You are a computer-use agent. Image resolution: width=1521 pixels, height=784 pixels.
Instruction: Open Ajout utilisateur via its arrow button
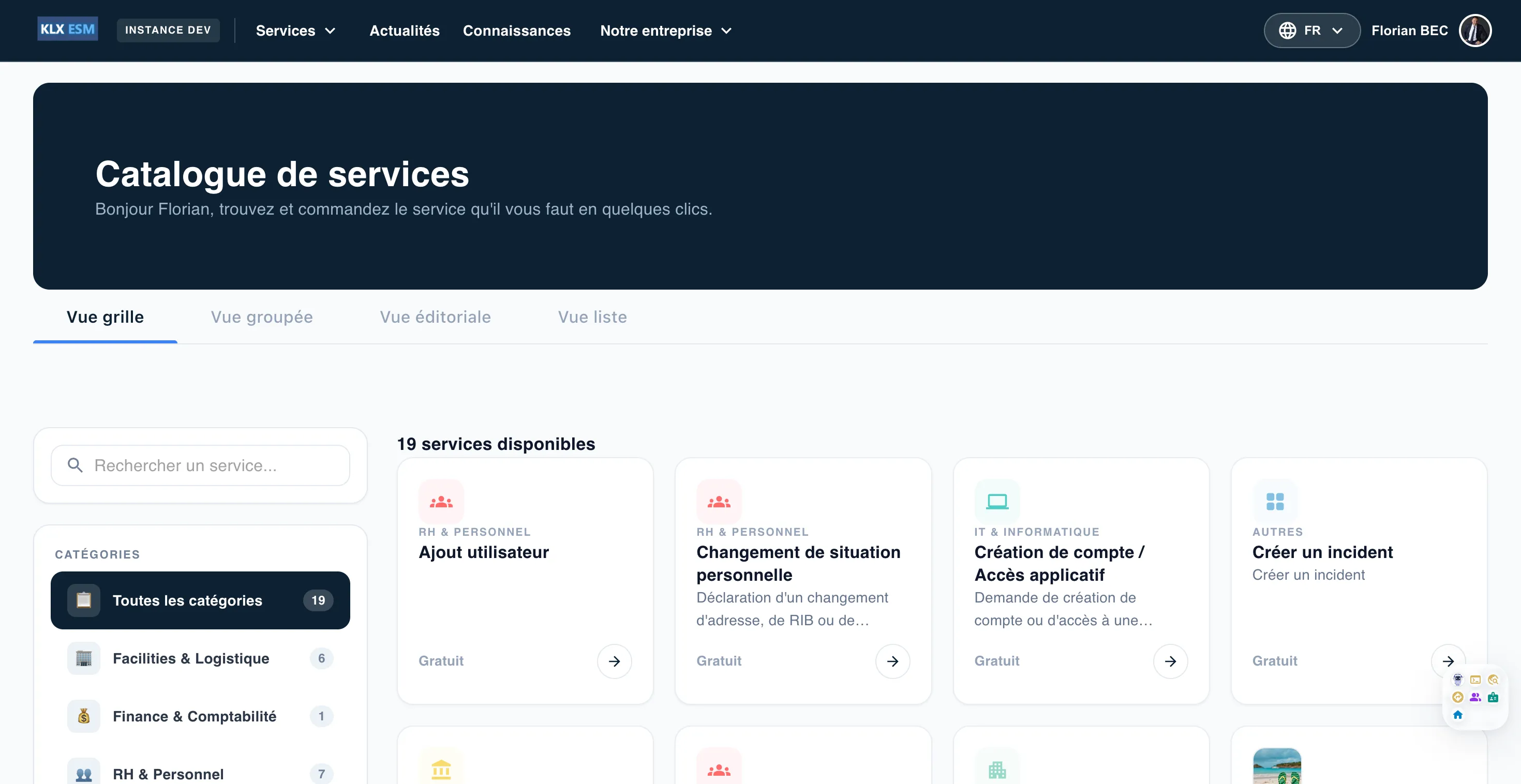tap(614, 661)
